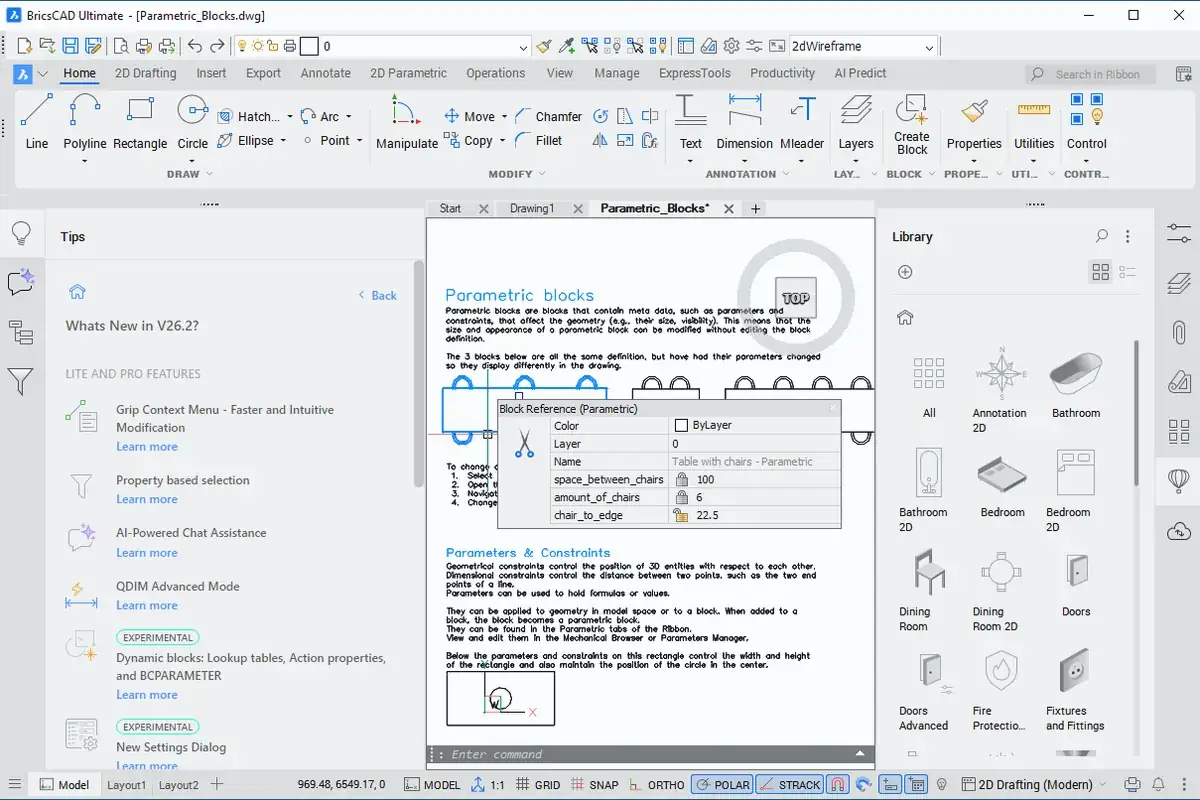The image size is (1200, 800).
Task: Expand the Move dropdown arrow
Action: [504, 117]
